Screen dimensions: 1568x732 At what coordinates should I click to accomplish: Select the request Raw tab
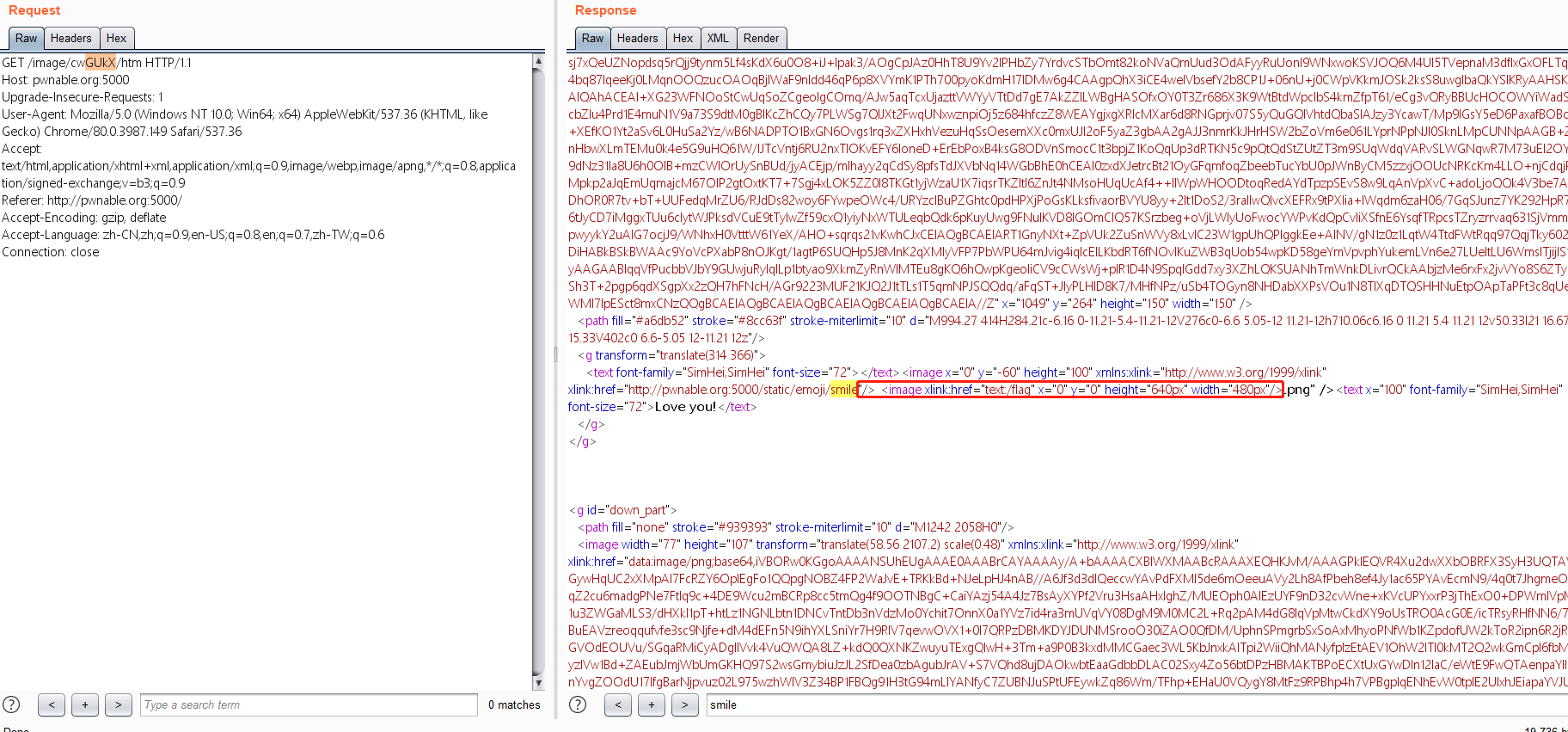point(26,38)
